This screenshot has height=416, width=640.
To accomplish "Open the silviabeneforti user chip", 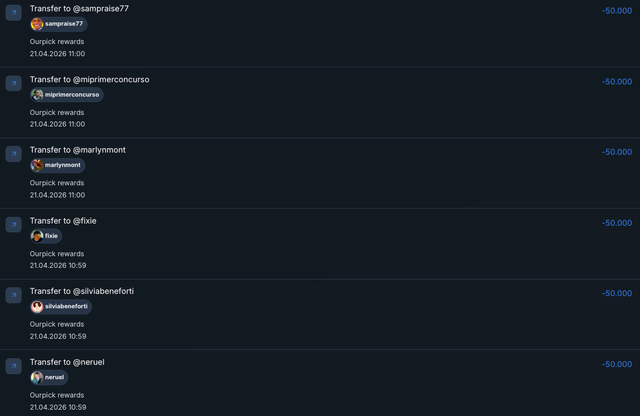I will [x=61, y=307].
